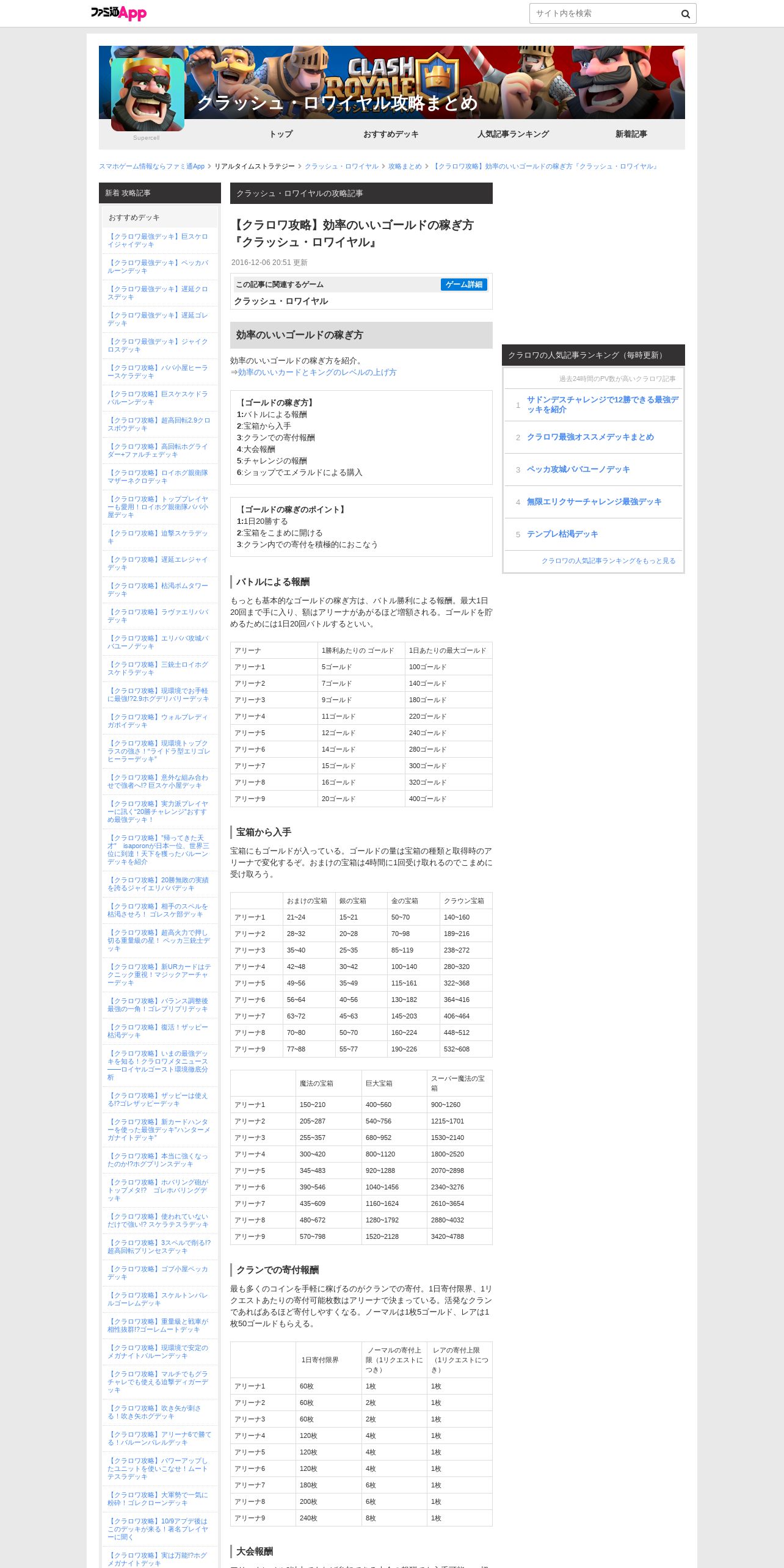Viewport: 784px width, 1568px height.
Task: Click cell 3420~4788 in super magic chest column
Action: click(459, 1236)
